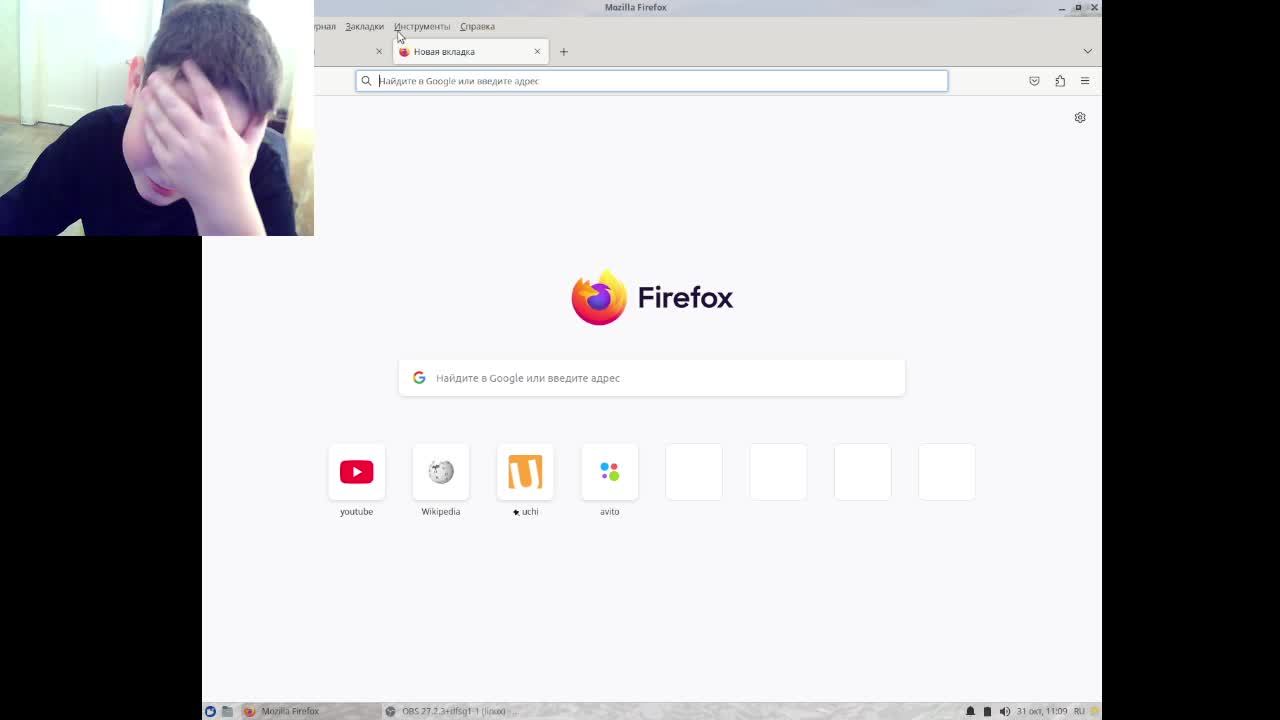Click the RU keyboard layout indicator
Image resolution: width=1280 pixels, height=720 pixels.
tap(1079, 711)
